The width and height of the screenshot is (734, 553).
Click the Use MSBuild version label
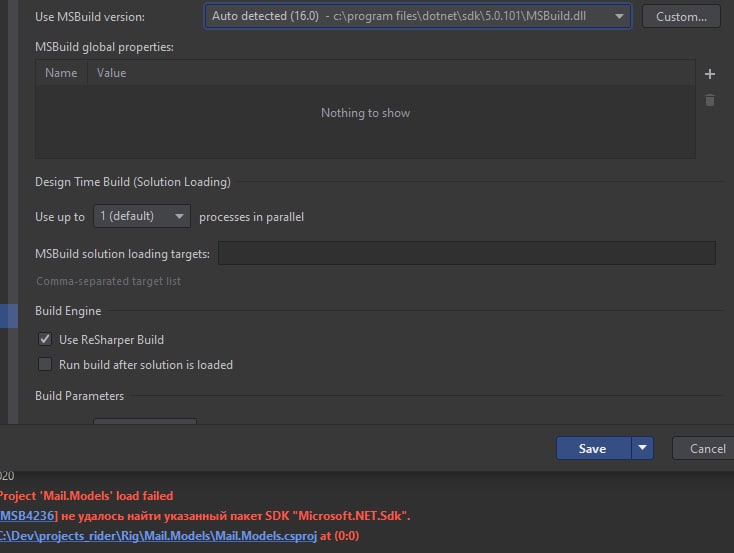click(x=90, y=17)
